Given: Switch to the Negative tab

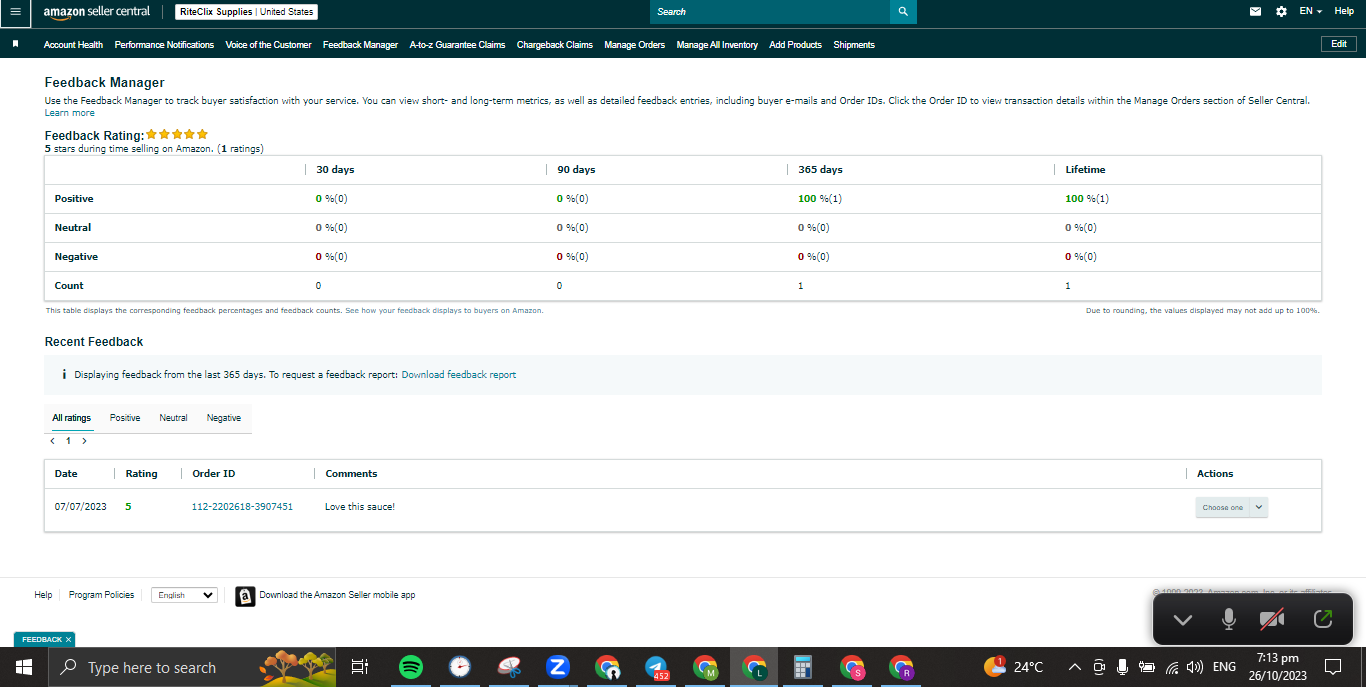Looking at the screenshot, I should pyautogui.click(x=224, y=418).
